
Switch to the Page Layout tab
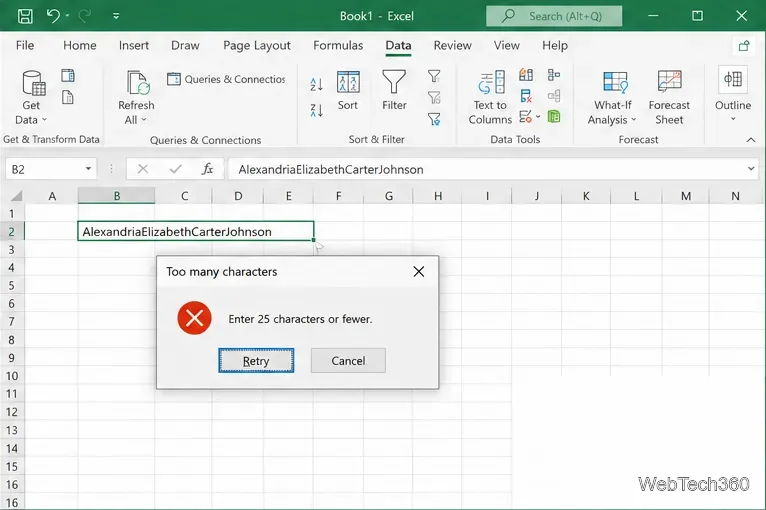click(257, 45)
